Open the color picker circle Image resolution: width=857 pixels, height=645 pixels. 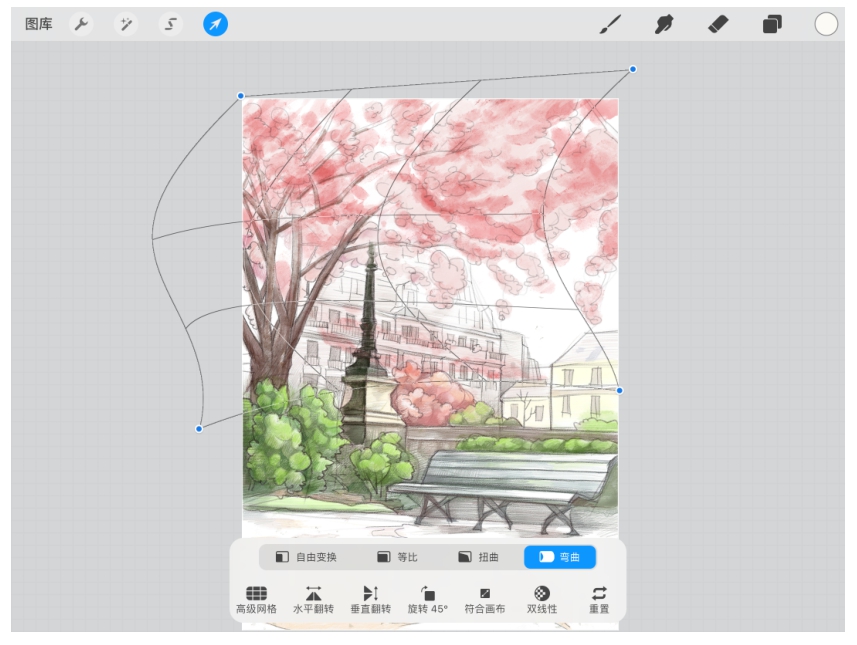(x=826, y=24)
